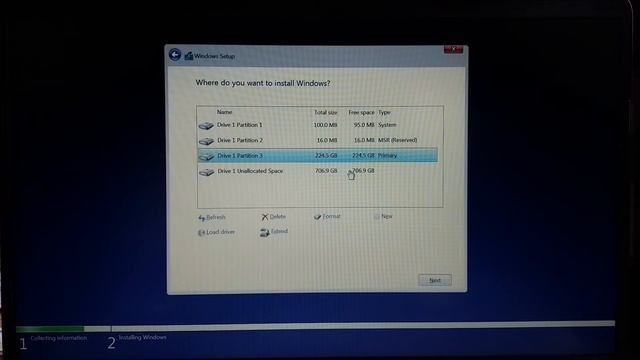Click the 706.9 GB total size cell
The height and width of the screenshot is (360, 640).
(326, 171)
